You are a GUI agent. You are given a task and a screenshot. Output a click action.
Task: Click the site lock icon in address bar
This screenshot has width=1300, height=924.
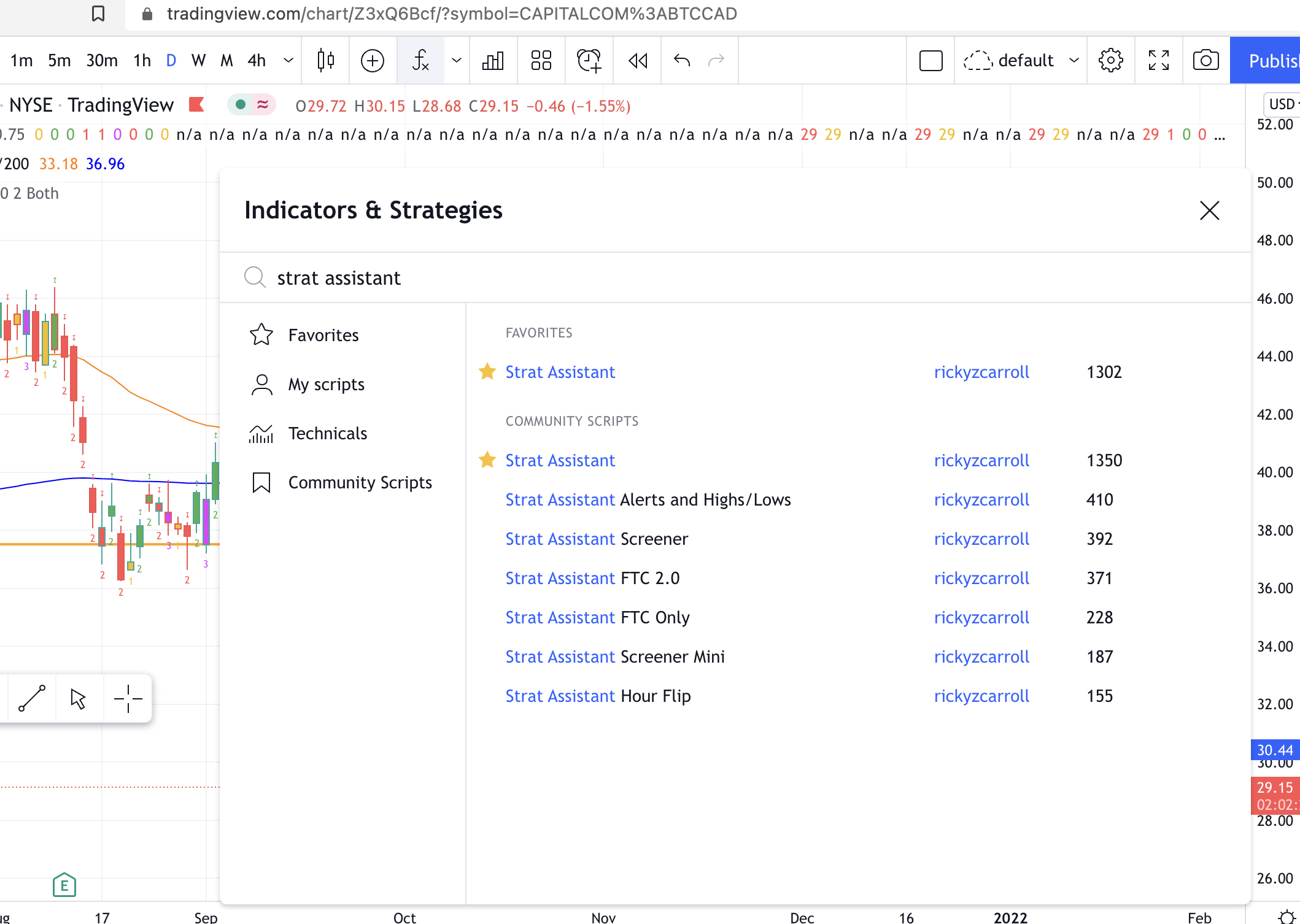click(x=147, y=13)
